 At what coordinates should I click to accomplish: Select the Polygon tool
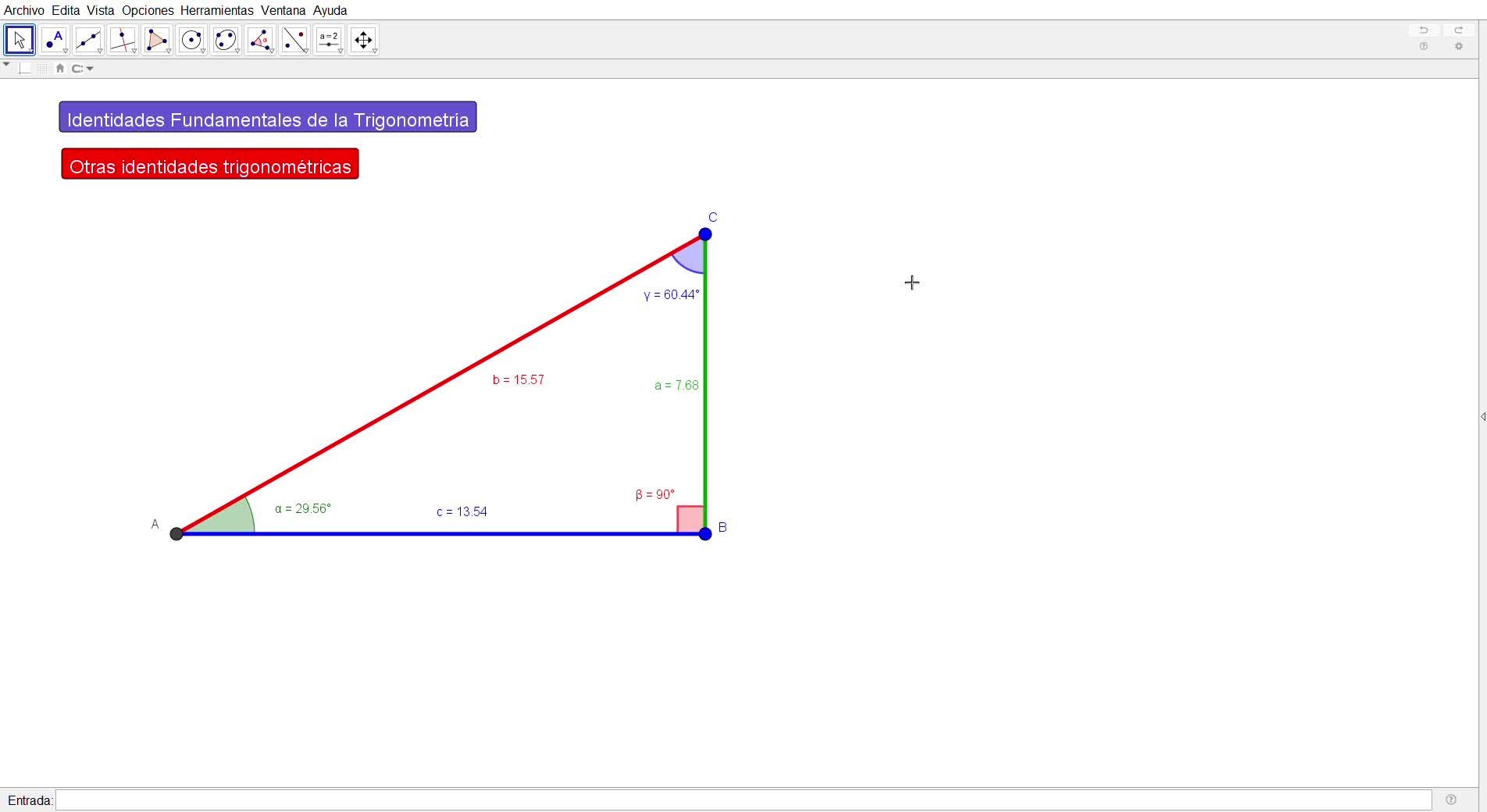(157, 40)
